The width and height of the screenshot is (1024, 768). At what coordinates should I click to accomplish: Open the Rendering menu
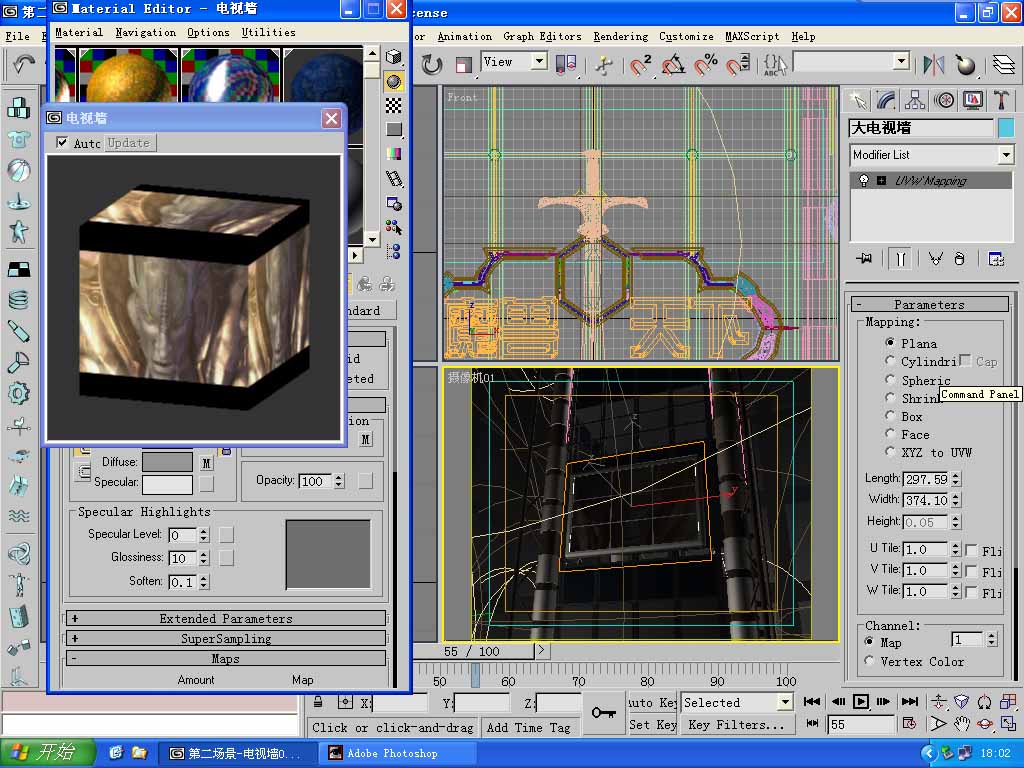620,37
